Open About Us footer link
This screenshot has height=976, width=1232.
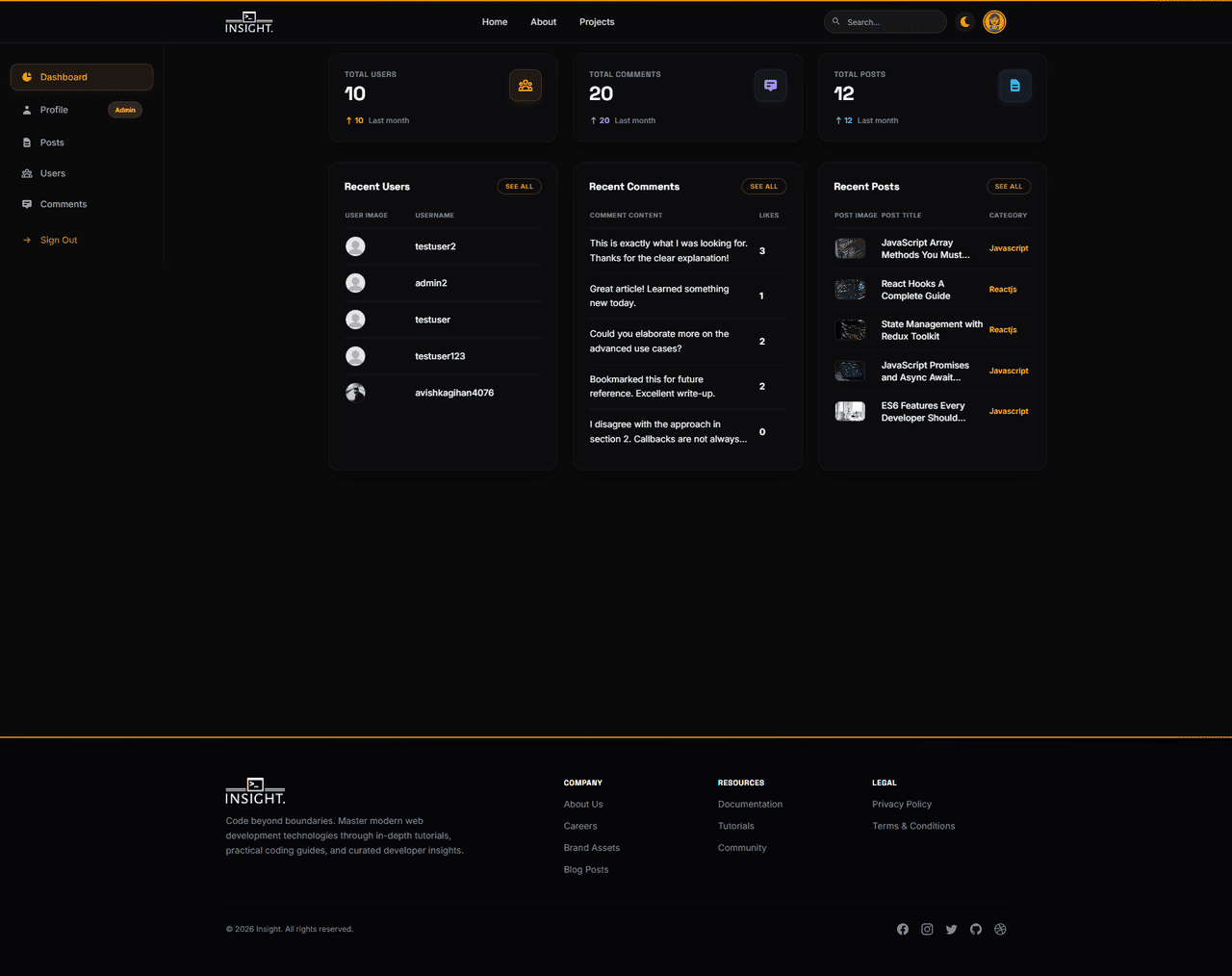(583, 805)
